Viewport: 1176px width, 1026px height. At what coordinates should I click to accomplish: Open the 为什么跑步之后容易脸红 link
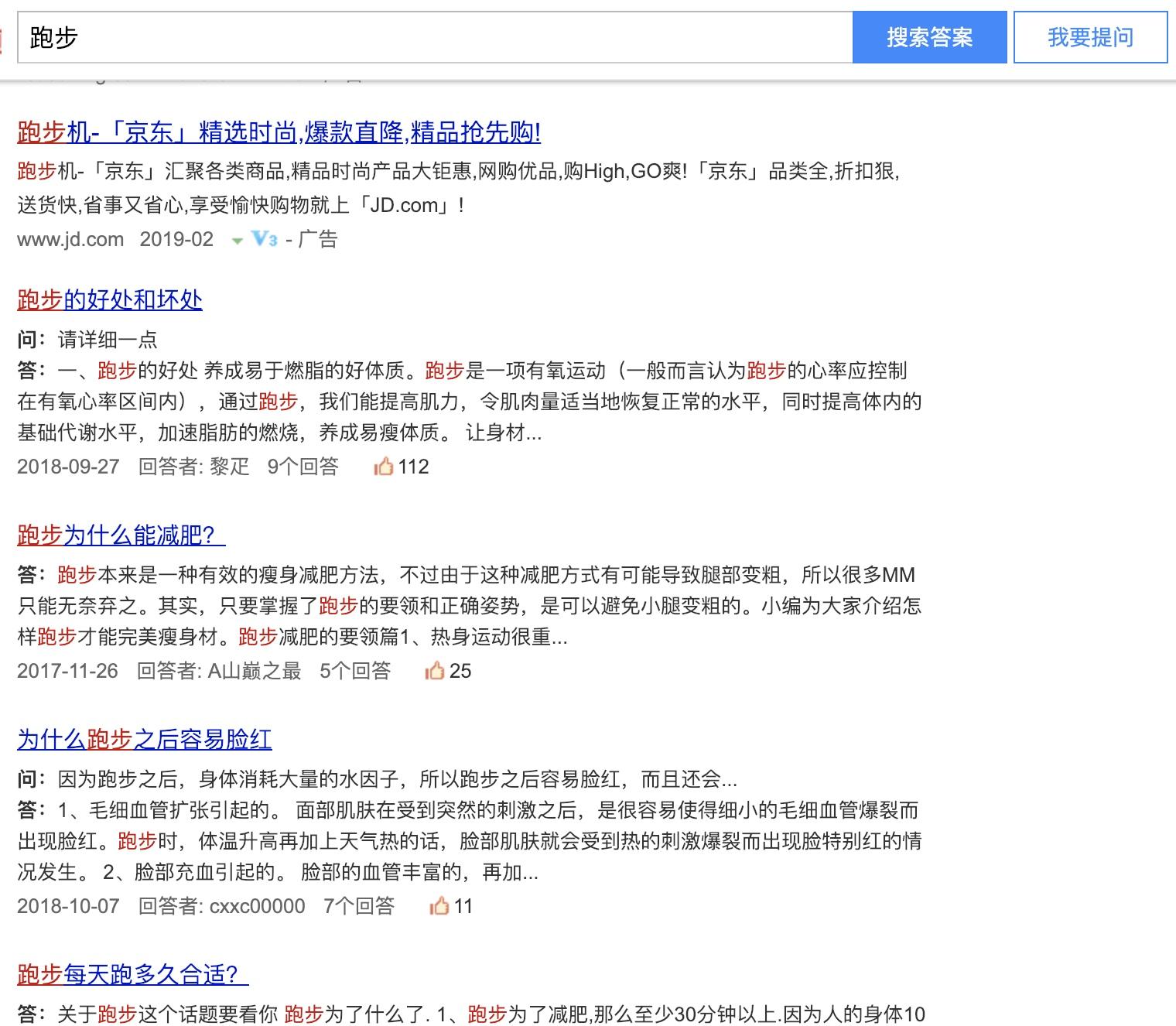click(x=145, y=739)
